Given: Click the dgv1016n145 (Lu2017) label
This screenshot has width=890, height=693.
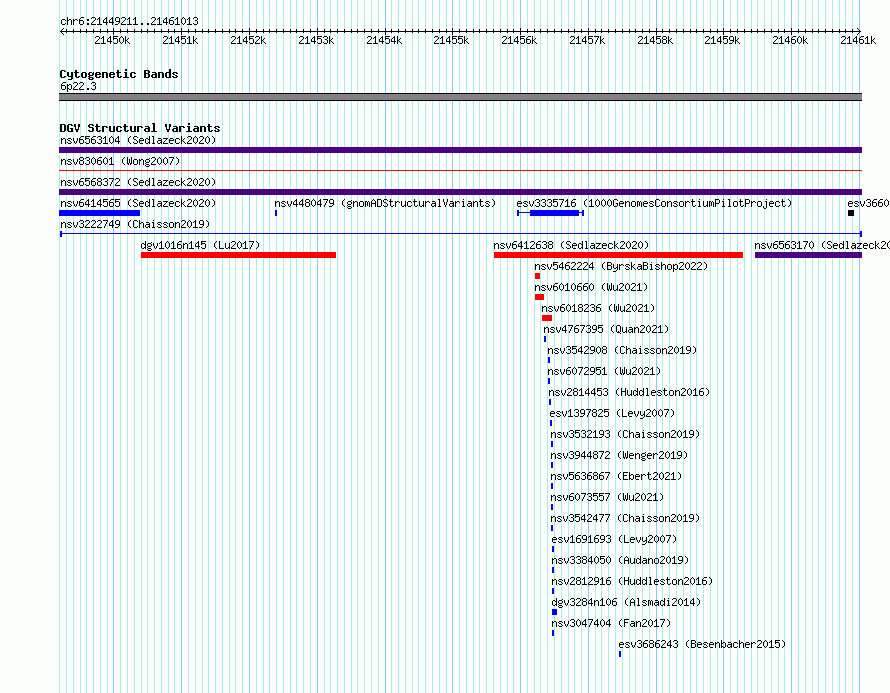Looking at the screenshot, I should click(200, 245).
